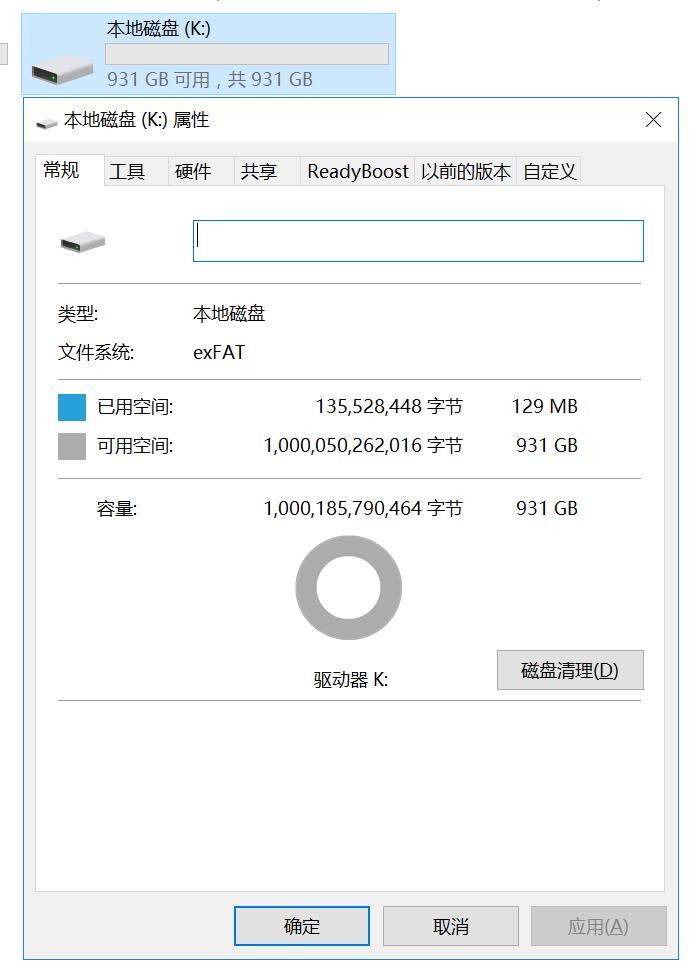Image resolution: width=700 pixels, height=980 pixels.
Task: Confirm with the 确定 button
Action: pos(302,926)
